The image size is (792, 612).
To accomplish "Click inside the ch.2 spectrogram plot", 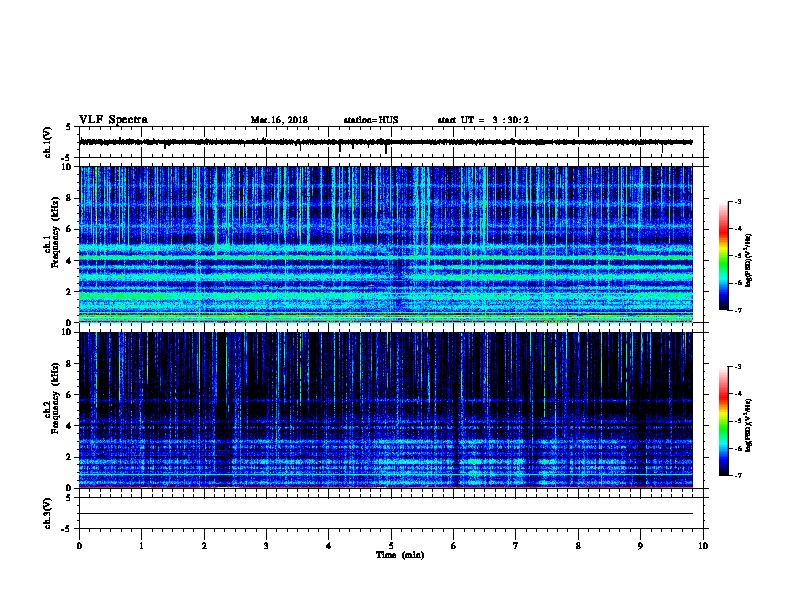I will tap(386, 410).
